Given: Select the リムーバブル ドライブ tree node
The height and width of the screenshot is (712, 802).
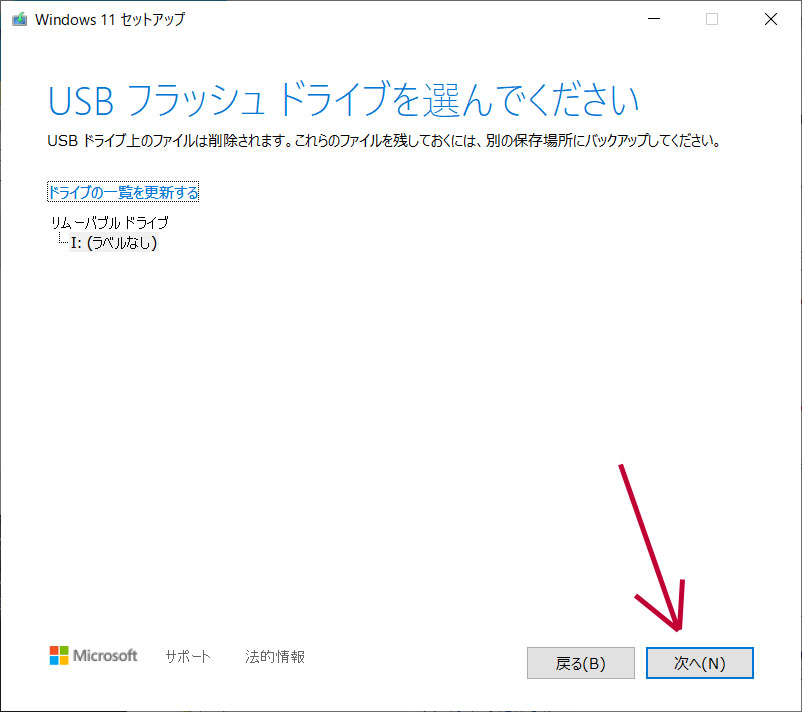Looking at the screenshot, I should pyautogui.click(x=109, y=223).
